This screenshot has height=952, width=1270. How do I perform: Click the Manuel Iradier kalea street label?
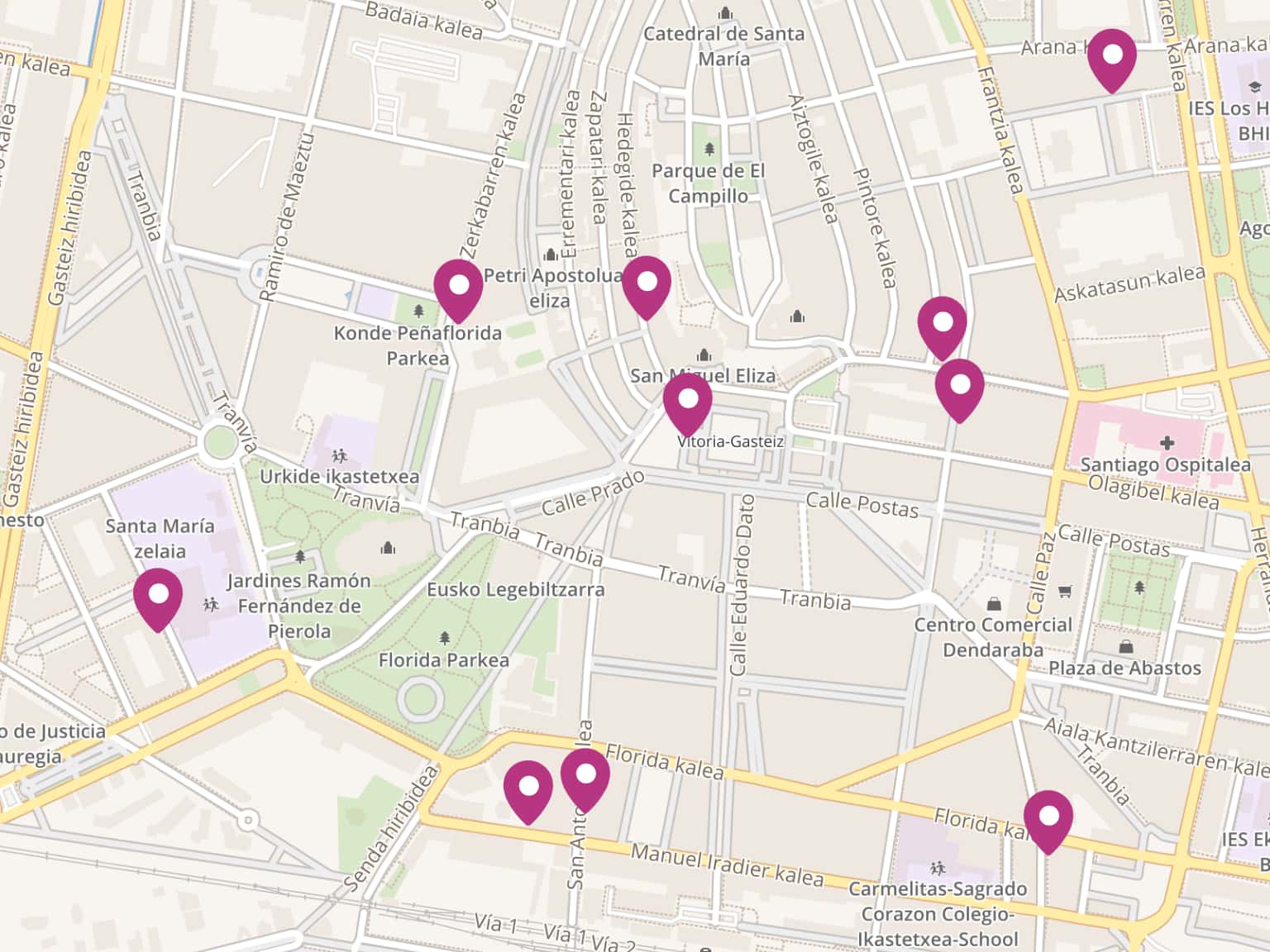click(x=727, y=864)
